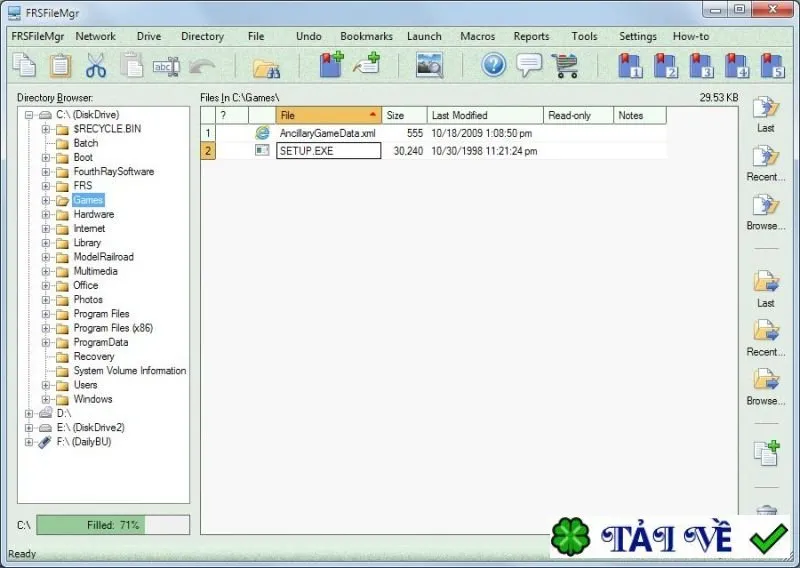Sort by the Size column header
Screen dimensions: 800x568
point(404,115)
